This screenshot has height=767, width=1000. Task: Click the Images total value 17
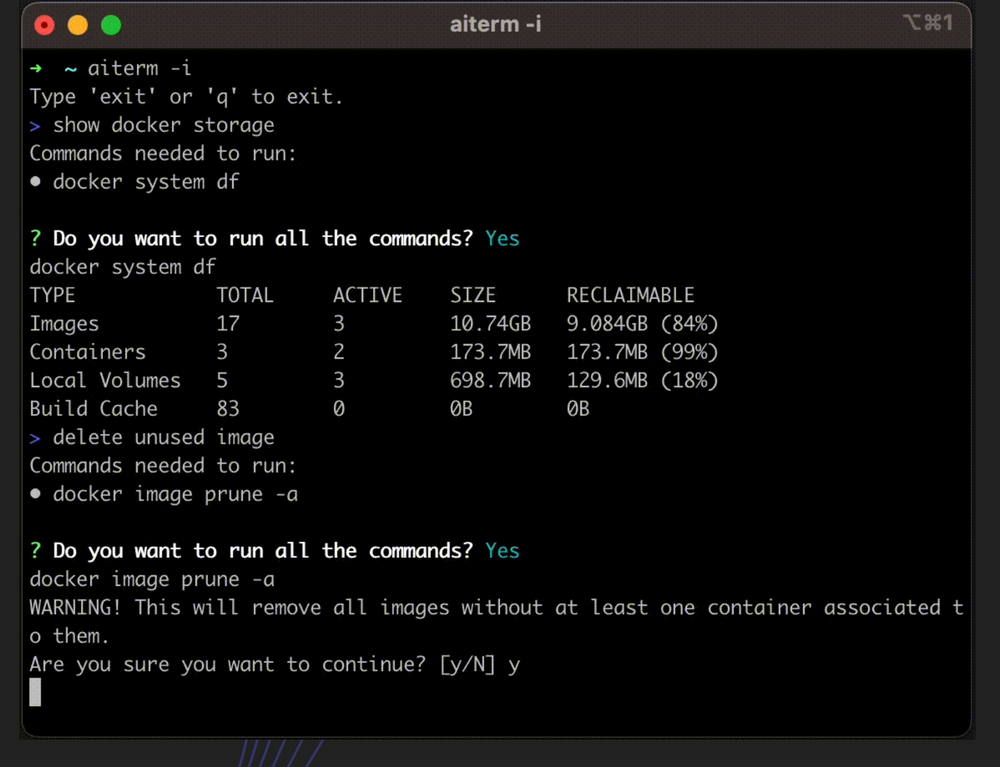(x=228, y=324)
